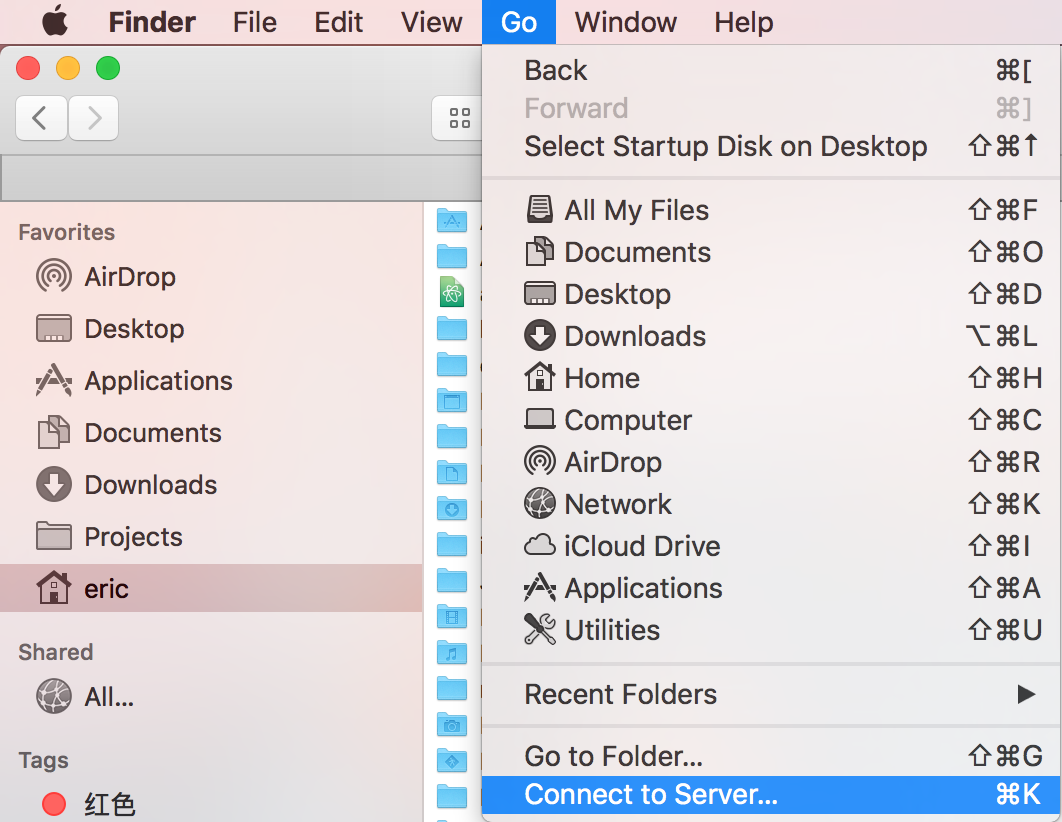This screenshot has height=822, width=1062.
Task: Open Applications from the sidebar
Action: pyautogui.click(x=134, y=381)
